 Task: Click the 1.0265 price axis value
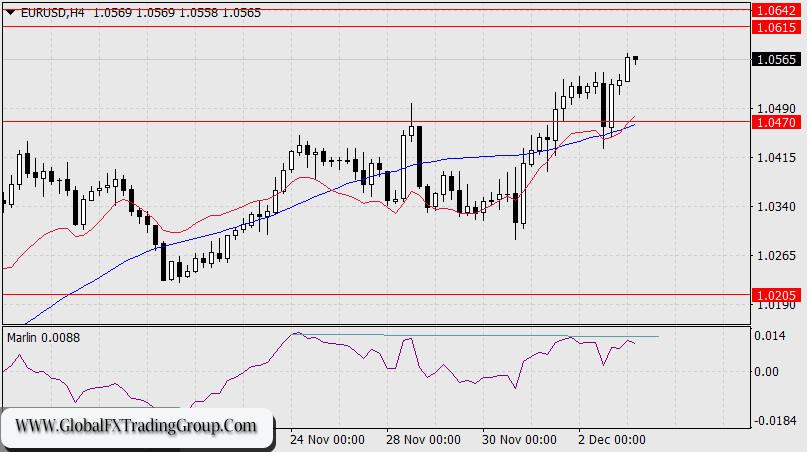coord(776,256)
